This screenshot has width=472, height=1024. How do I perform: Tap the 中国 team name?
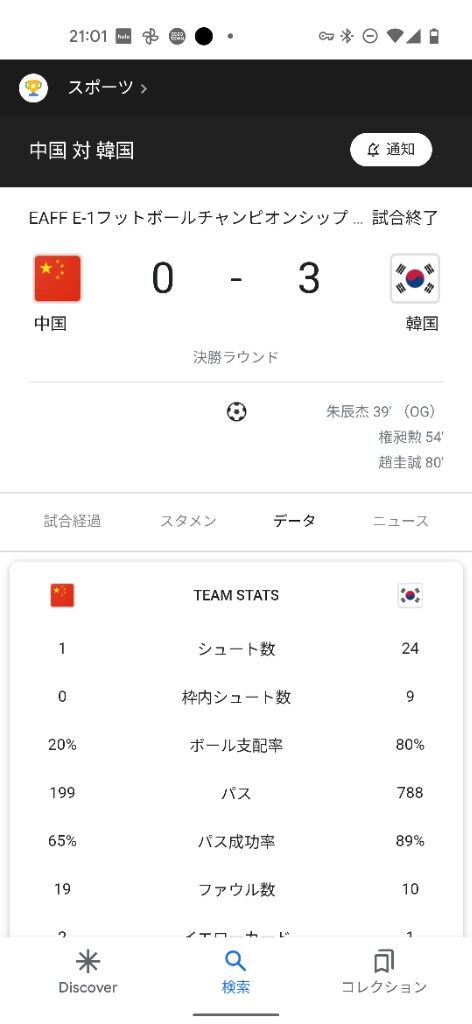pos(50,323)
